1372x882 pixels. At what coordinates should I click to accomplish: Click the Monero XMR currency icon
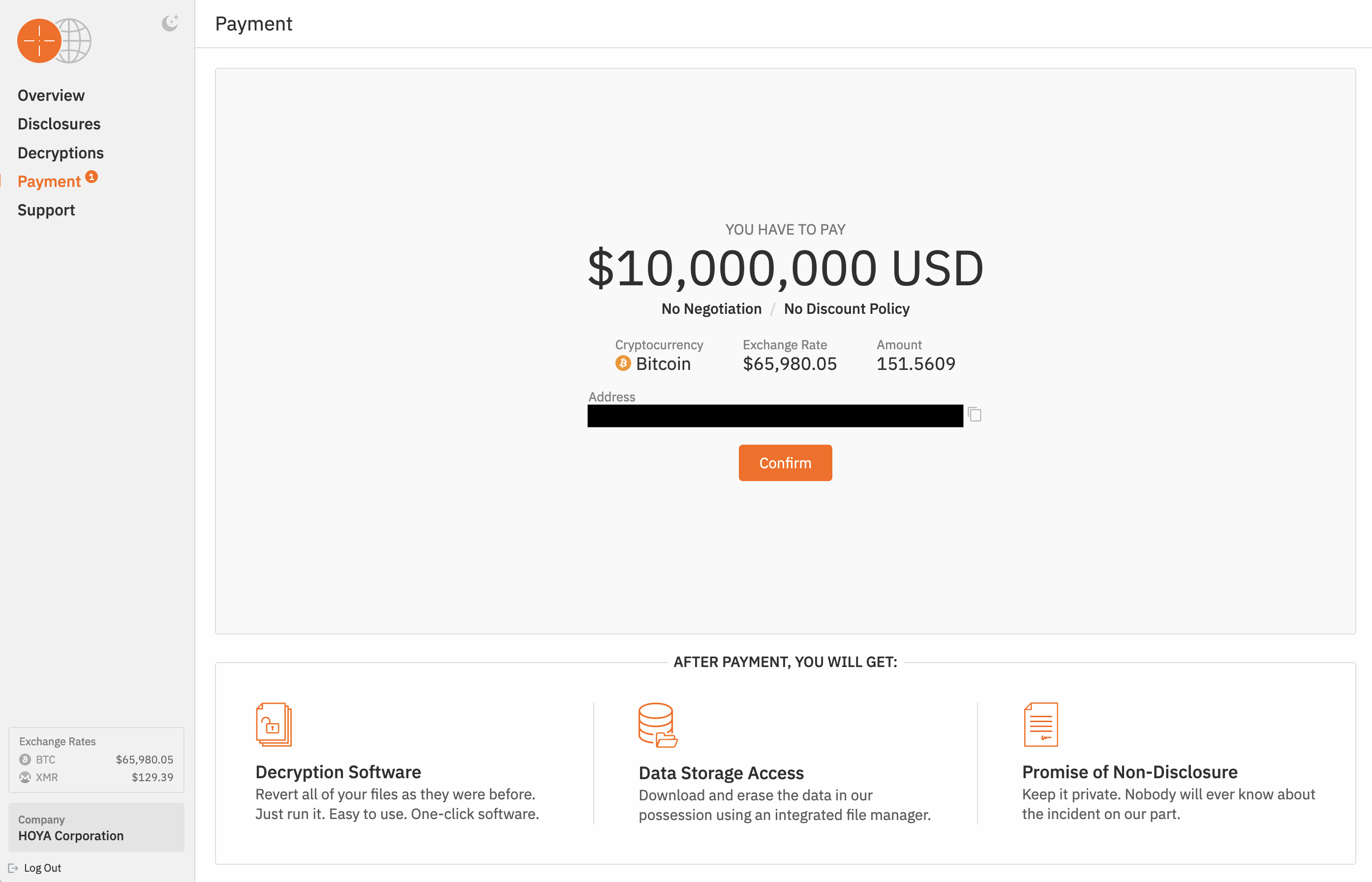(x=25, y=778)
